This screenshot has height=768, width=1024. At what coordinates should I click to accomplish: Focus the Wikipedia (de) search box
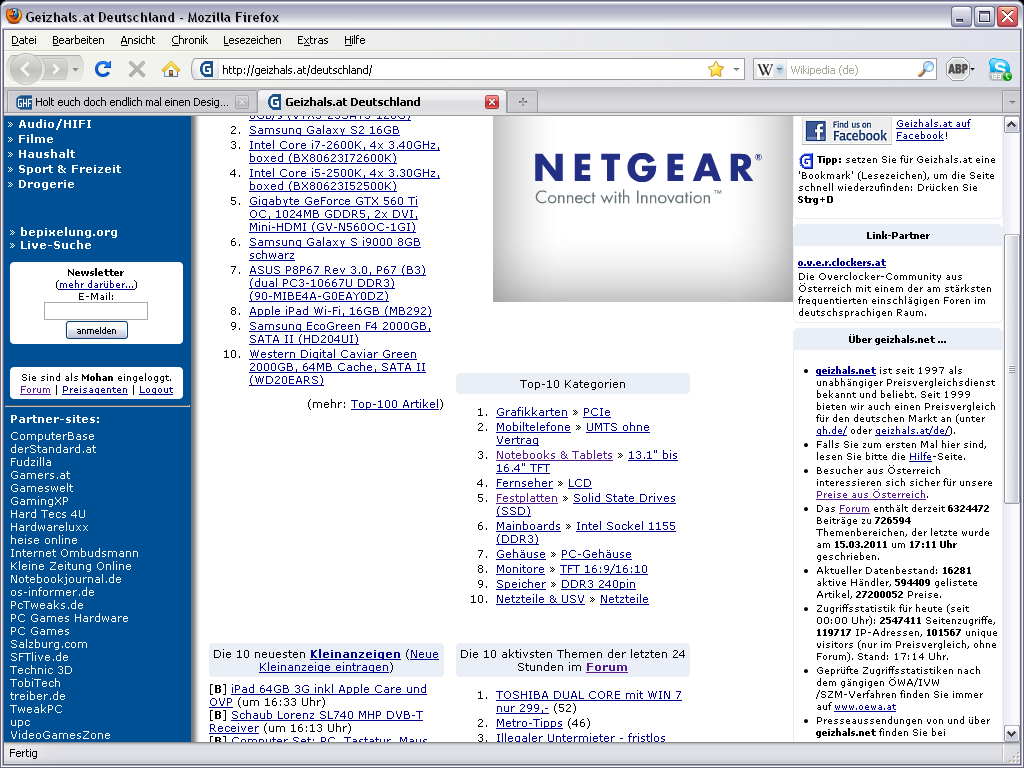click(x=851, y=69)
